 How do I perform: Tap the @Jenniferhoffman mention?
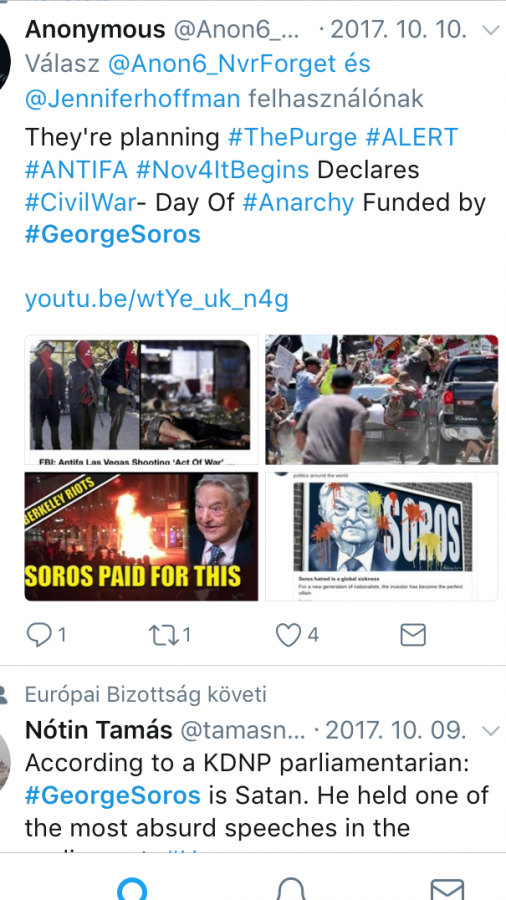click(133, 99)
